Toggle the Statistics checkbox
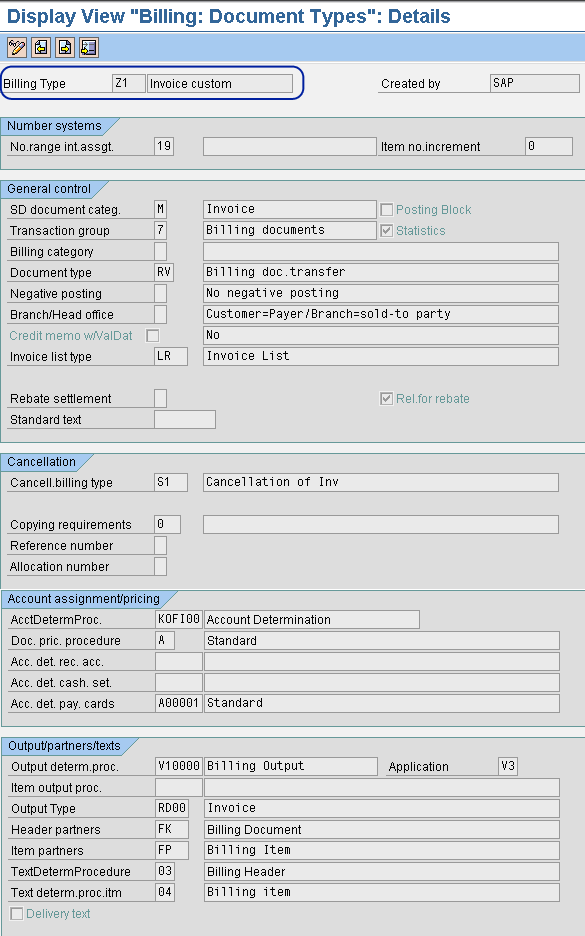This screenshot has height=936, width=585. pyautogui.click(x=387, y=230)
